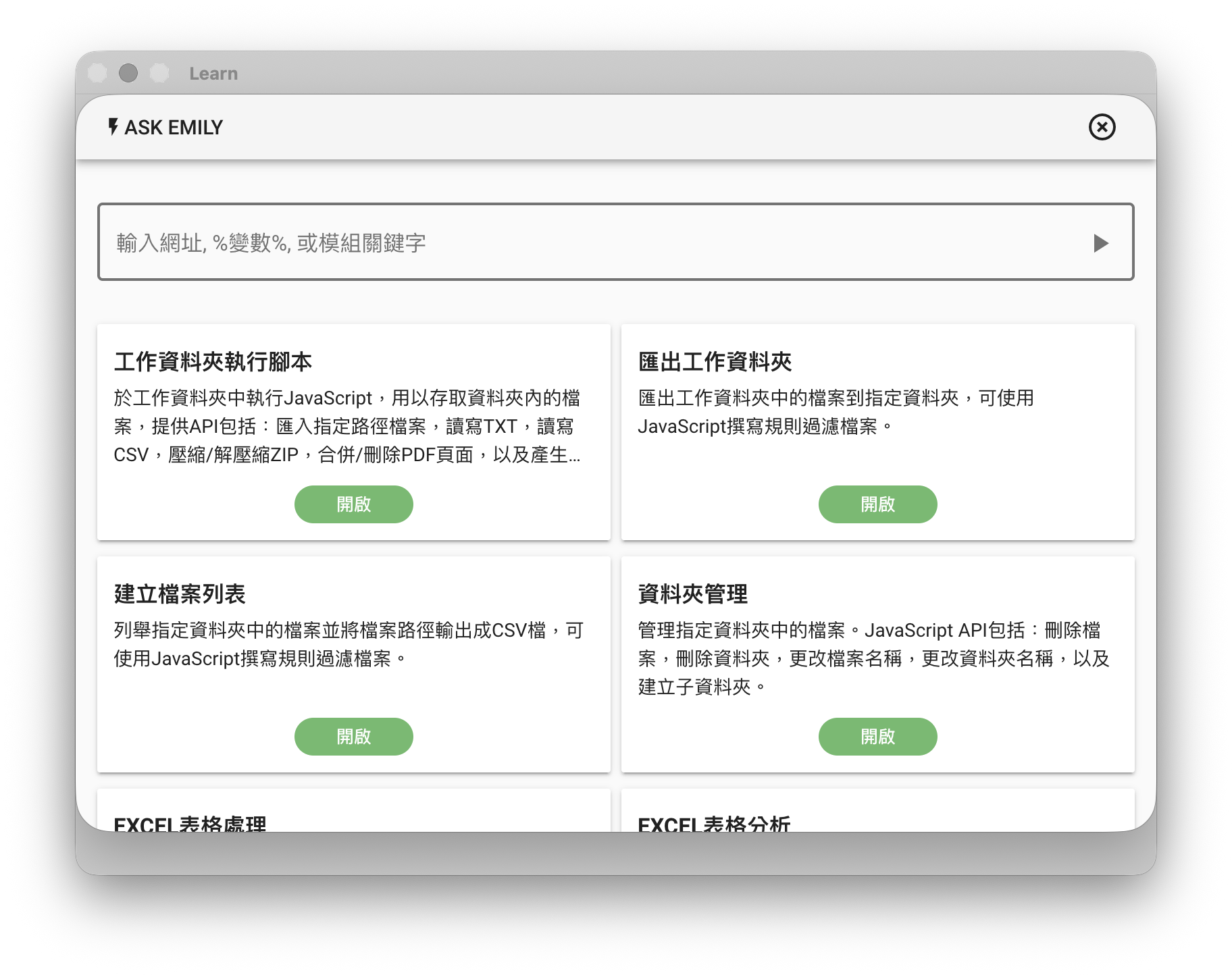Viewport: 1232px width, 975px height.
Task: Minimize the Learn window
Action: point(128,73)
